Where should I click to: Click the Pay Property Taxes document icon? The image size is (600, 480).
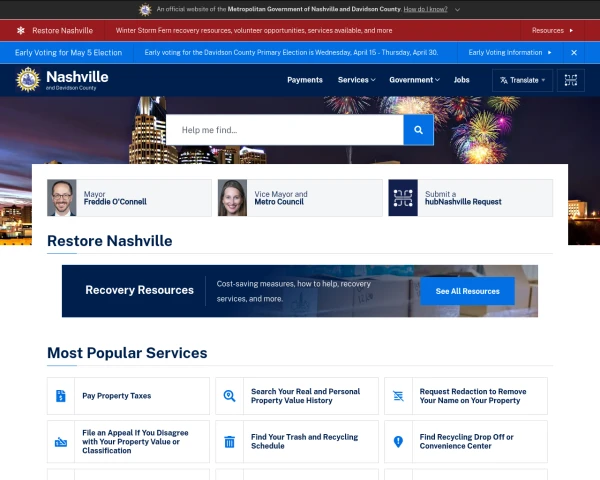pos(61,396)
